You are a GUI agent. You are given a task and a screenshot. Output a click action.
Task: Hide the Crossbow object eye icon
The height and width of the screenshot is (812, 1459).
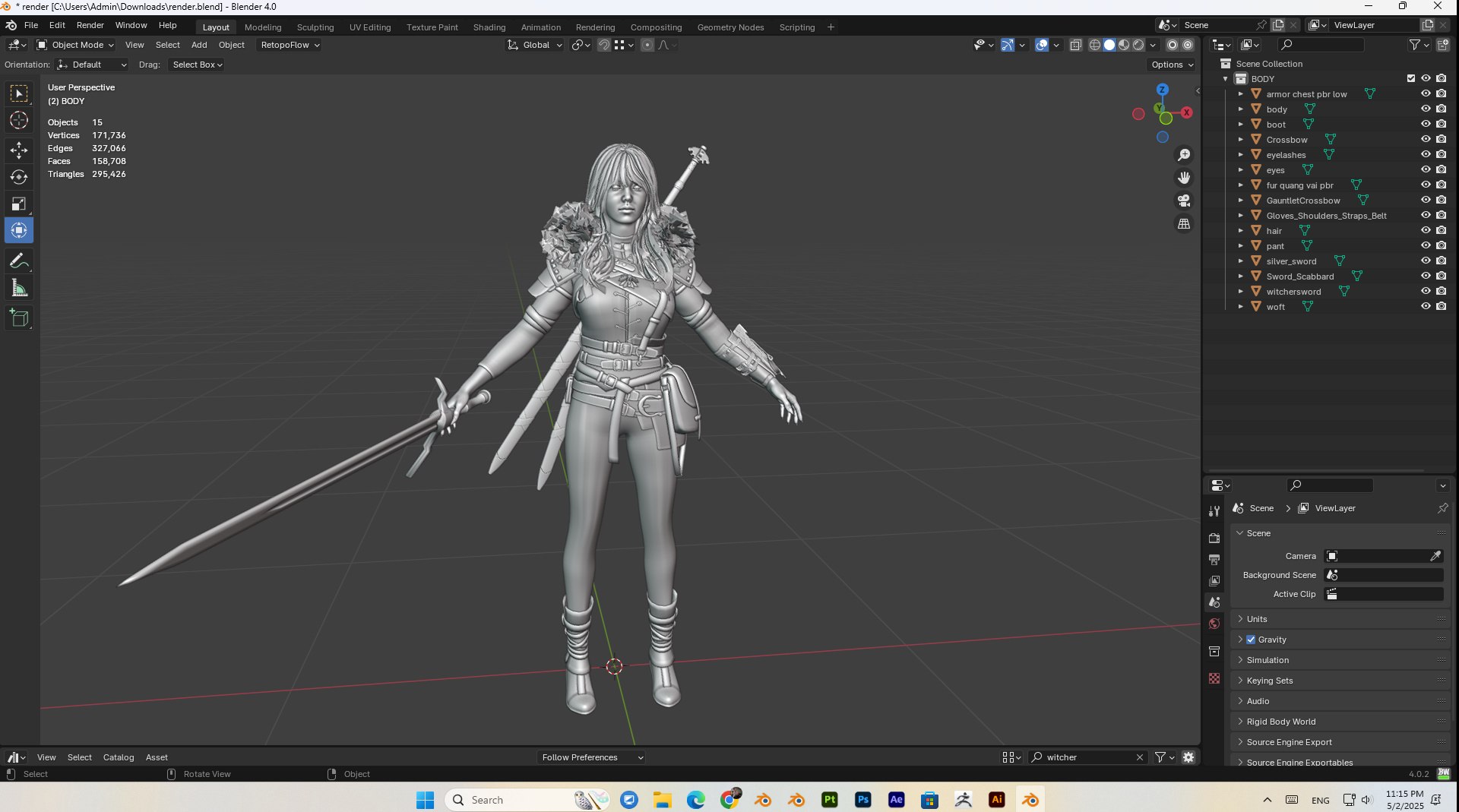(x=1426, y=139)
